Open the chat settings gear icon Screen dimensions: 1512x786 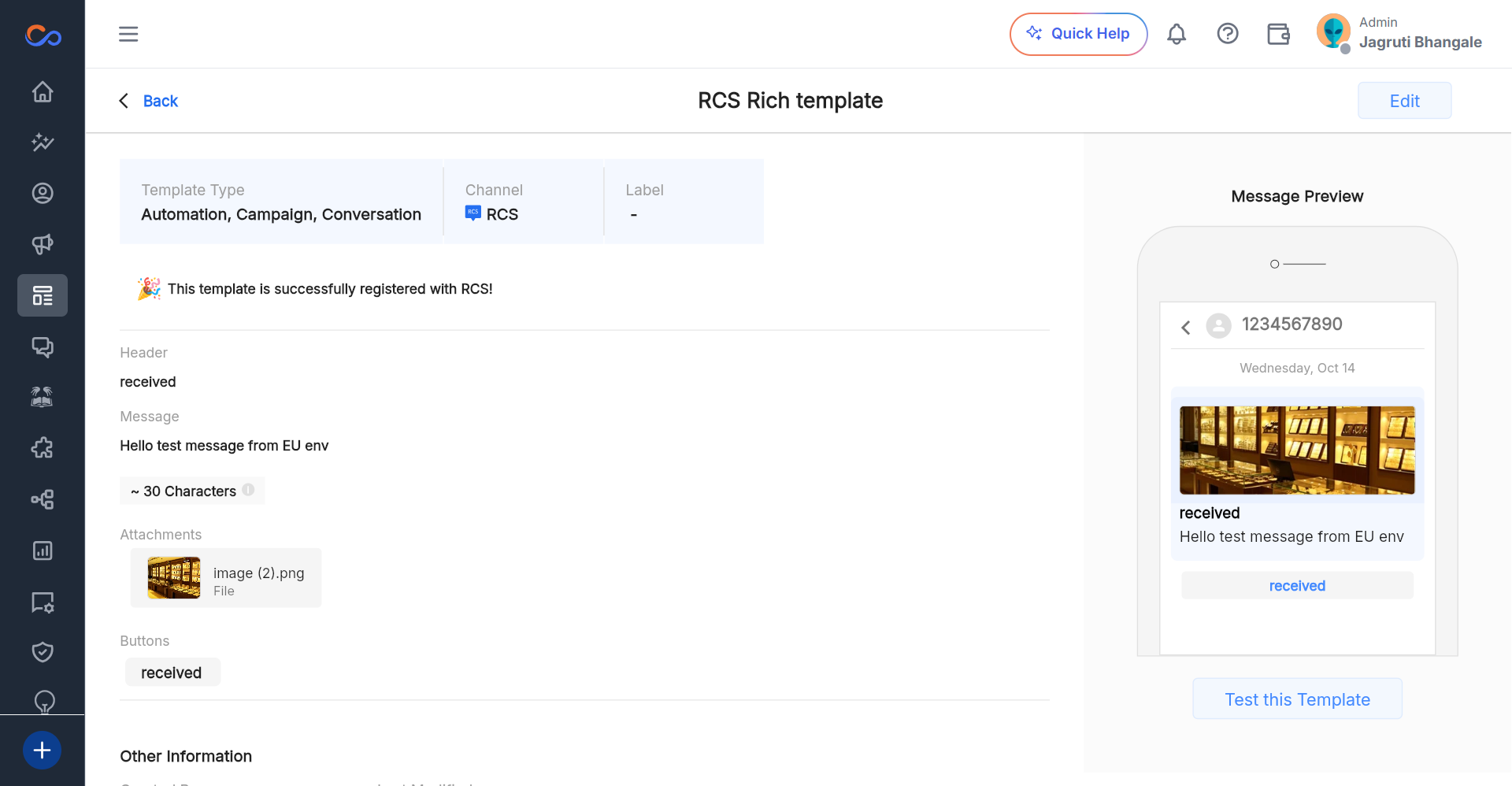pyautogui.click(x=43, y=602)
